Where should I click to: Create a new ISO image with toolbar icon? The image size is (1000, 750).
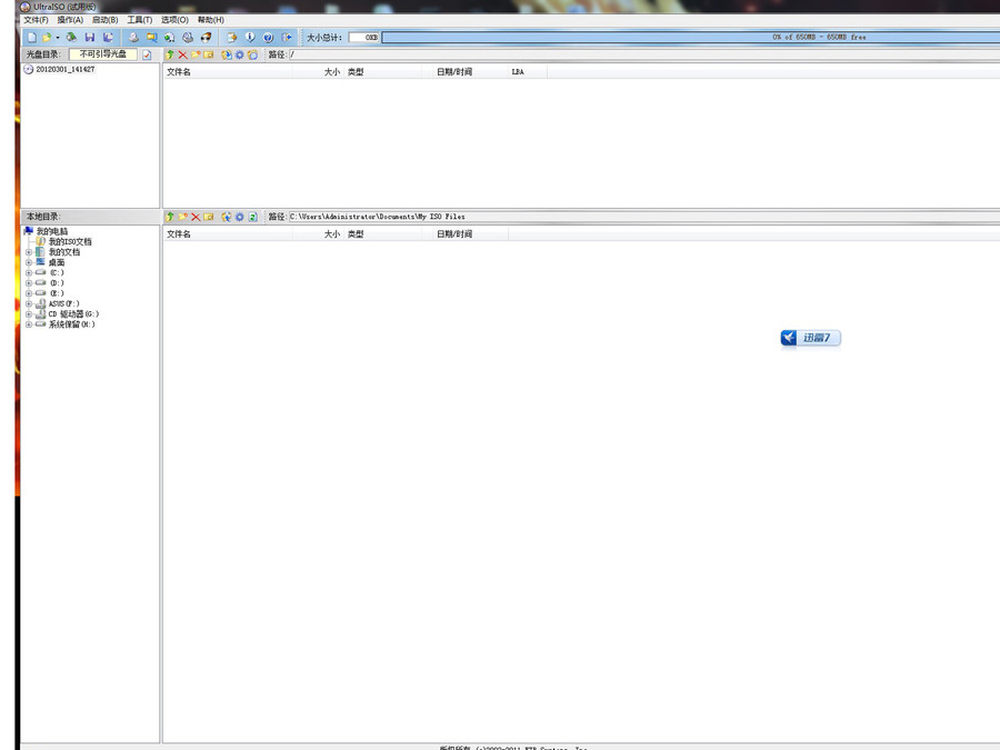[31, 38]
